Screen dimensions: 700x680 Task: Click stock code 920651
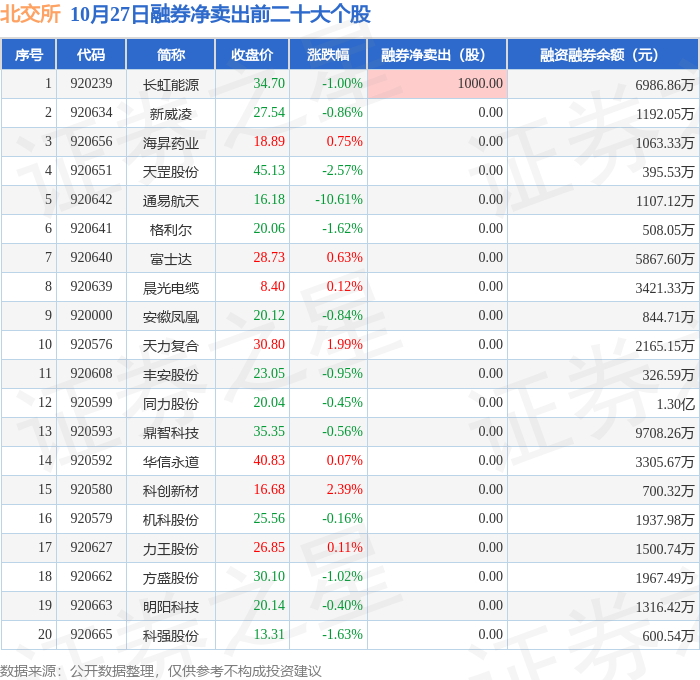point(91,171)
